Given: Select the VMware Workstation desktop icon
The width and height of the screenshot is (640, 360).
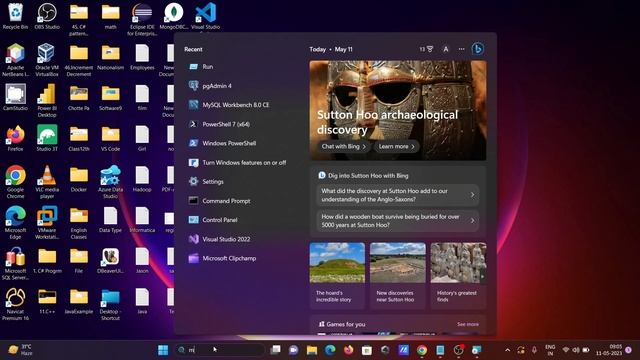Looking at the screenshot, I should click(x=47, y=222).
